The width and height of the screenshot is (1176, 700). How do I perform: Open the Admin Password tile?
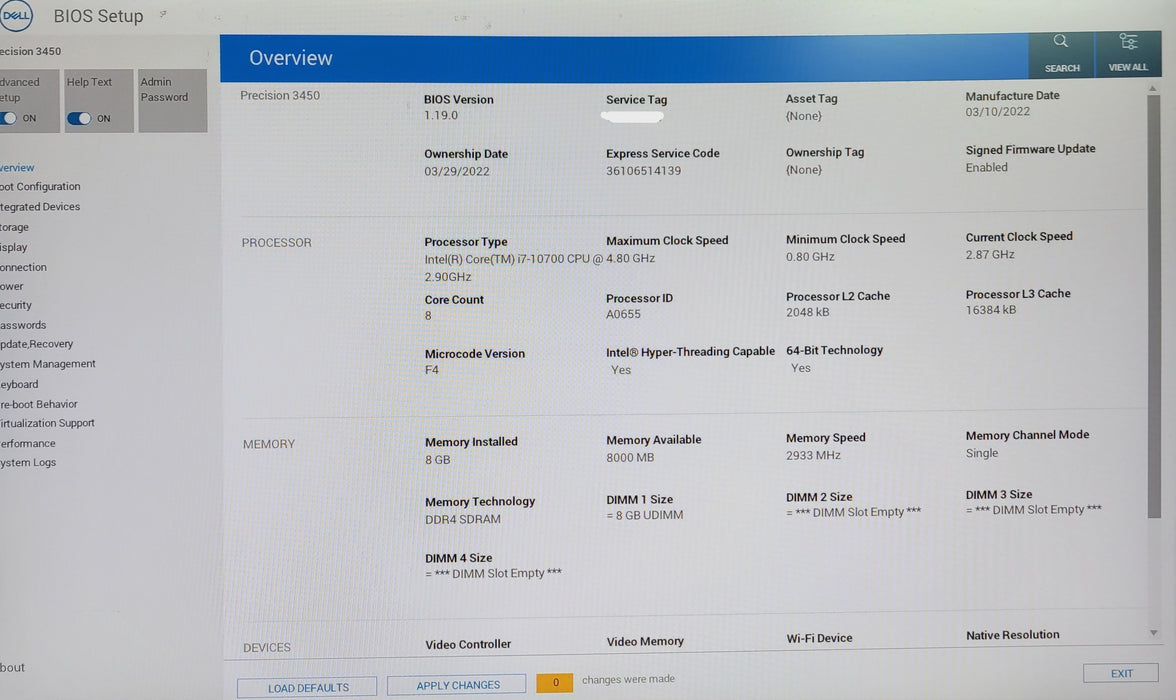172,101
